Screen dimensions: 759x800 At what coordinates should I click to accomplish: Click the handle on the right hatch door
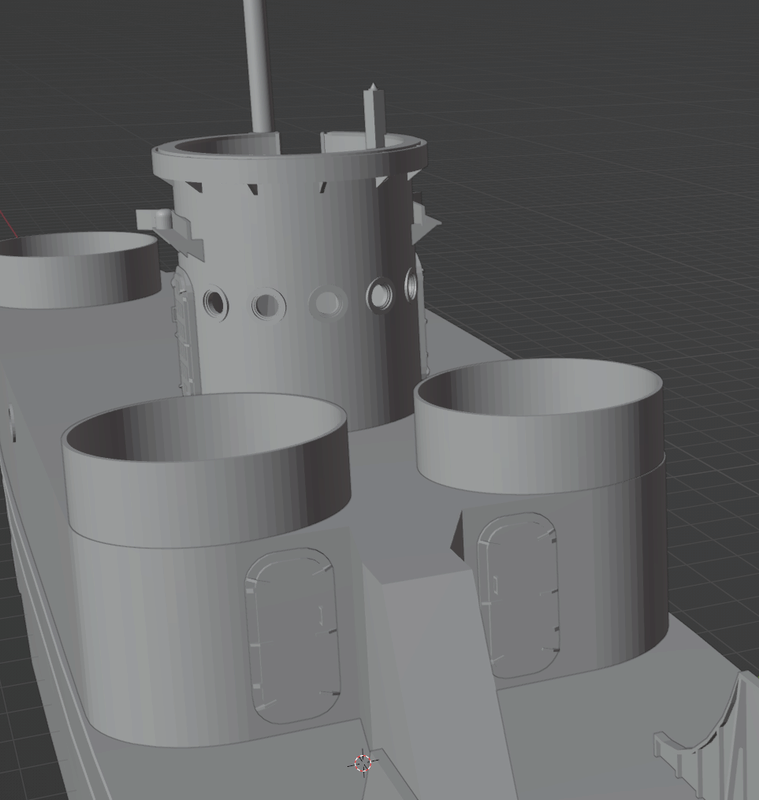[x=497, y=583]
